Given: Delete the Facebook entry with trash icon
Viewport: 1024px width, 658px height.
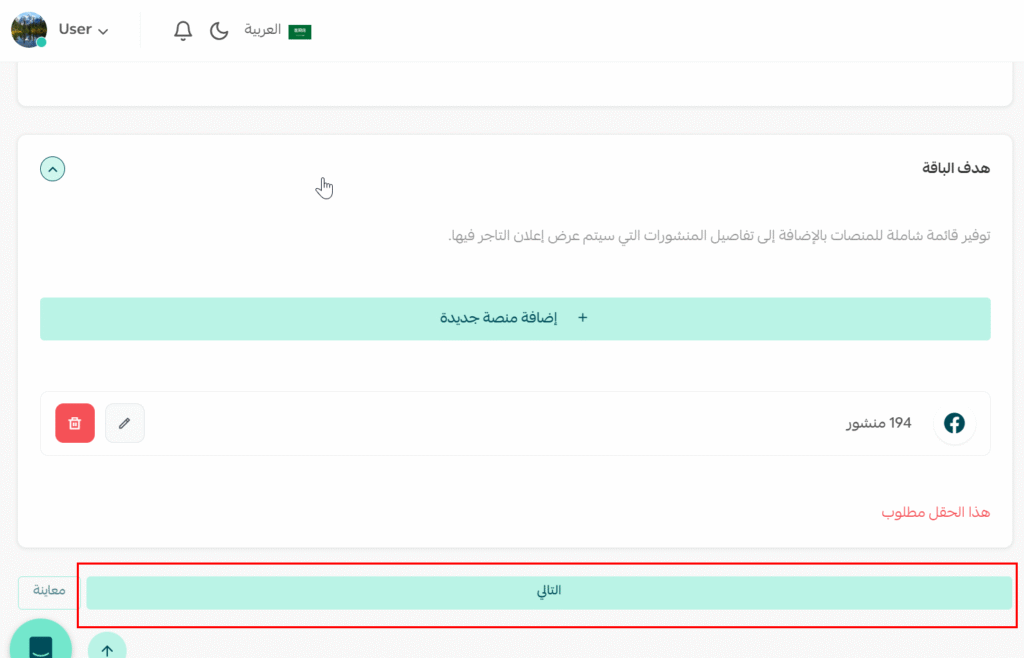Looking at the screenshot, I should point(75,423).
